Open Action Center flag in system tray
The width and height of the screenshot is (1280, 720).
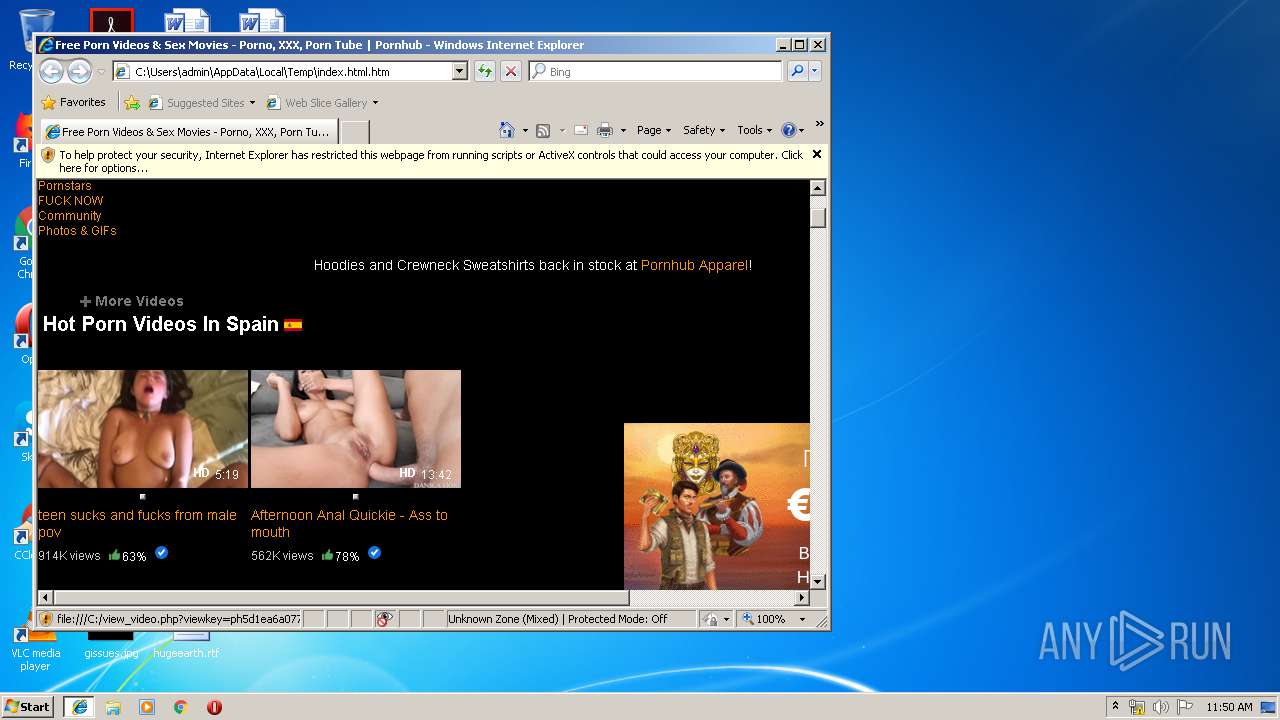[x=1185, y=707]
